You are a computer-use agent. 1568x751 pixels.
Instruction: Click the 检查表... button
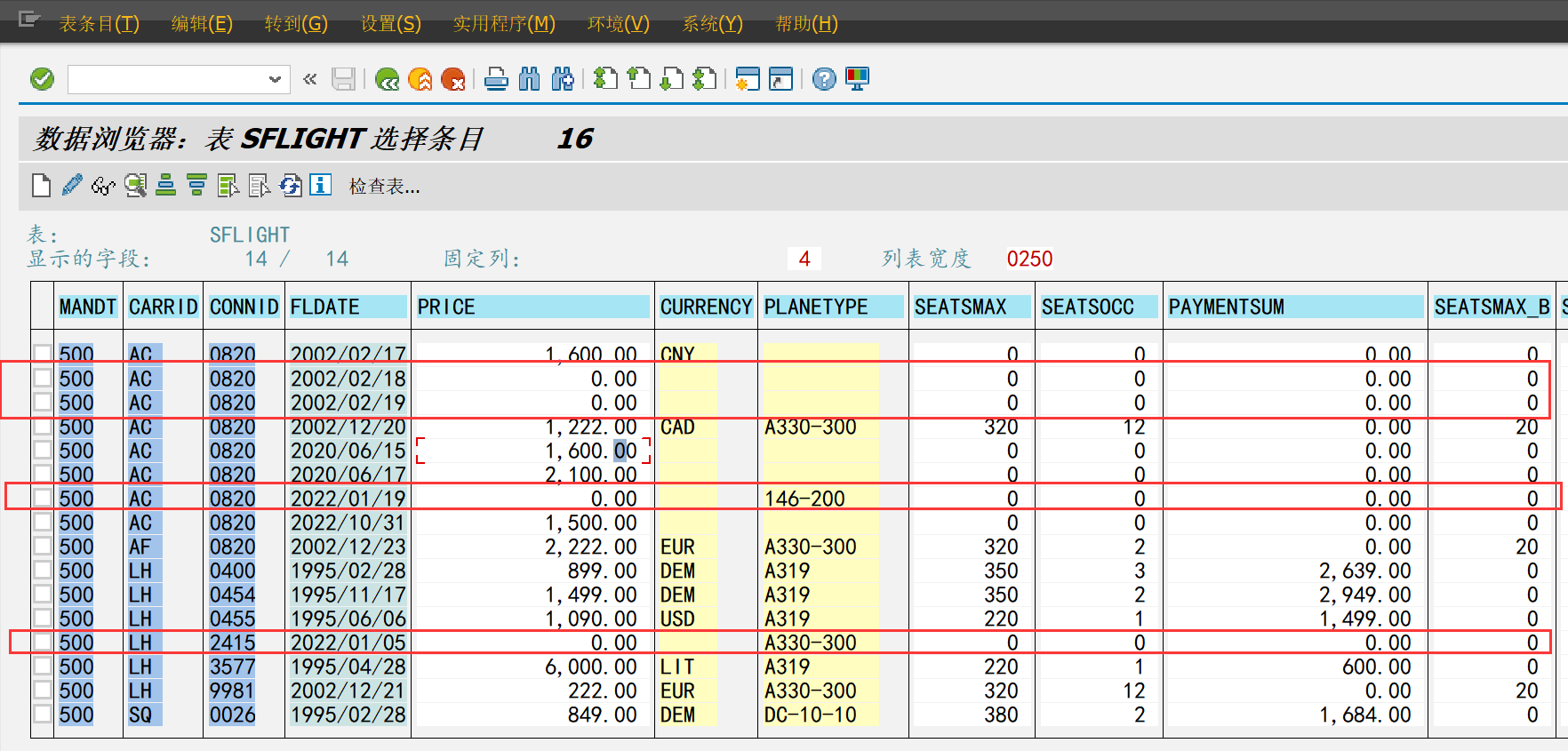coord(384,186)
